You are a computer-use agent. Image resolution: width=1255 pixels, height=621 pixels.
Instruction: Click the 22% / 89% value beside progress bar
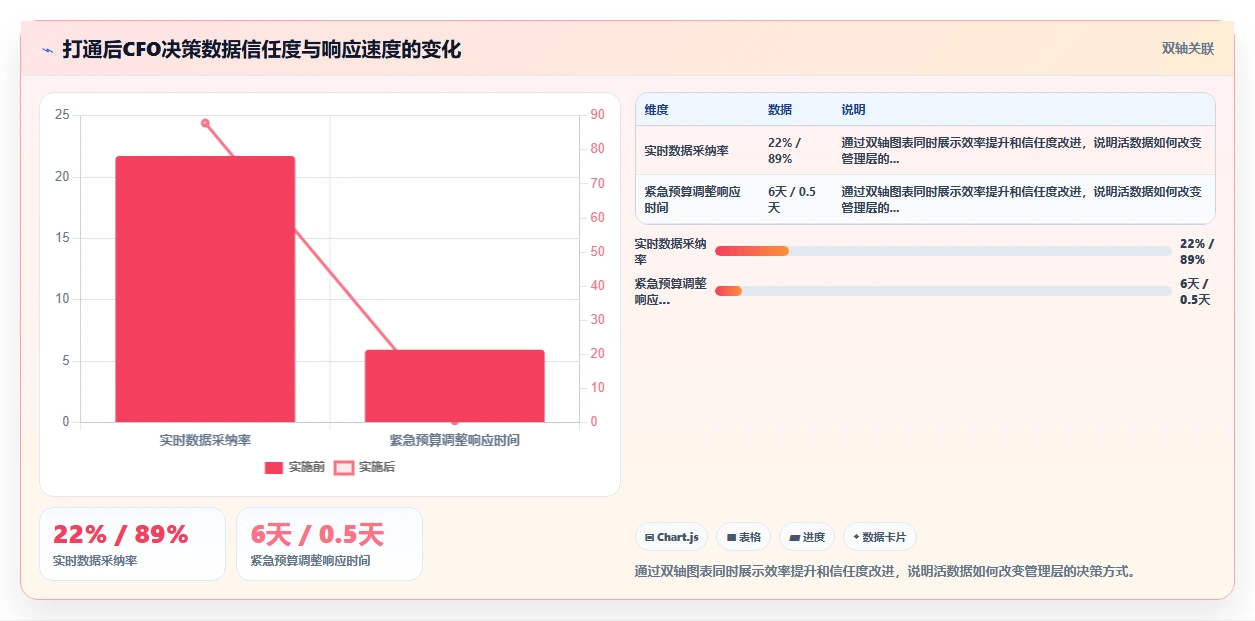[x=1197, y=251]
